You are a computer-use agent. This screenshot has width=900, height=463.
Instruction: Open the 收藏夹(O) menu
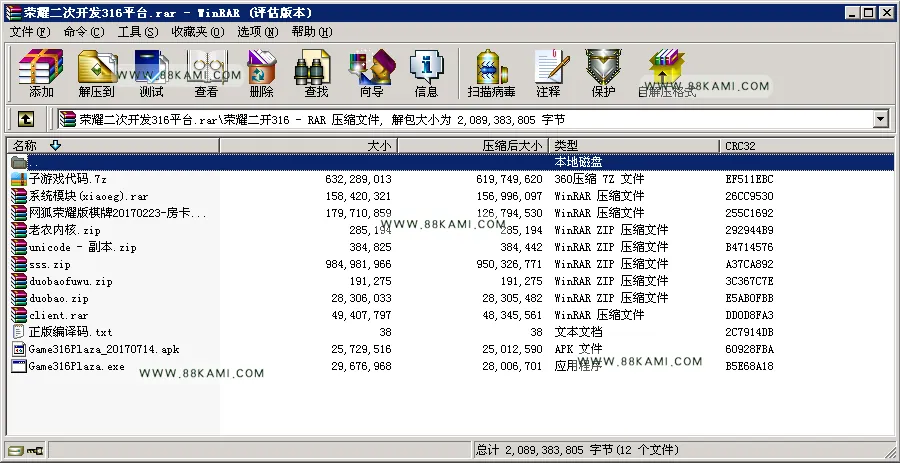point(198,32)
